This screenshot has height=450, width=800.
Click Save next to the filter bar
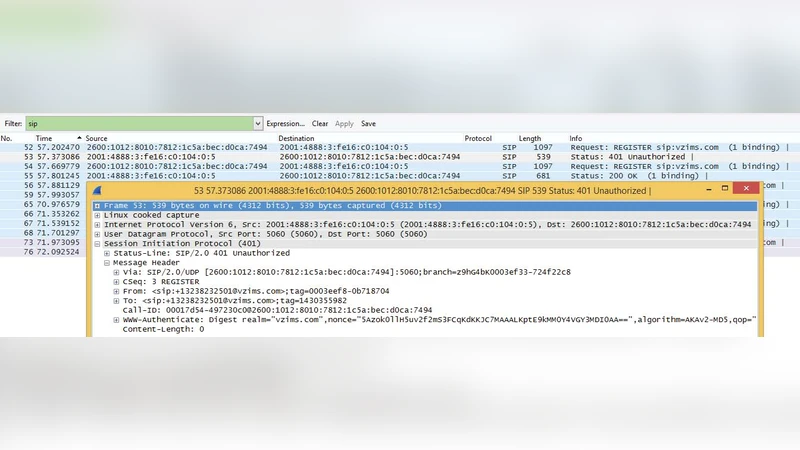click(x=368, y=124)
